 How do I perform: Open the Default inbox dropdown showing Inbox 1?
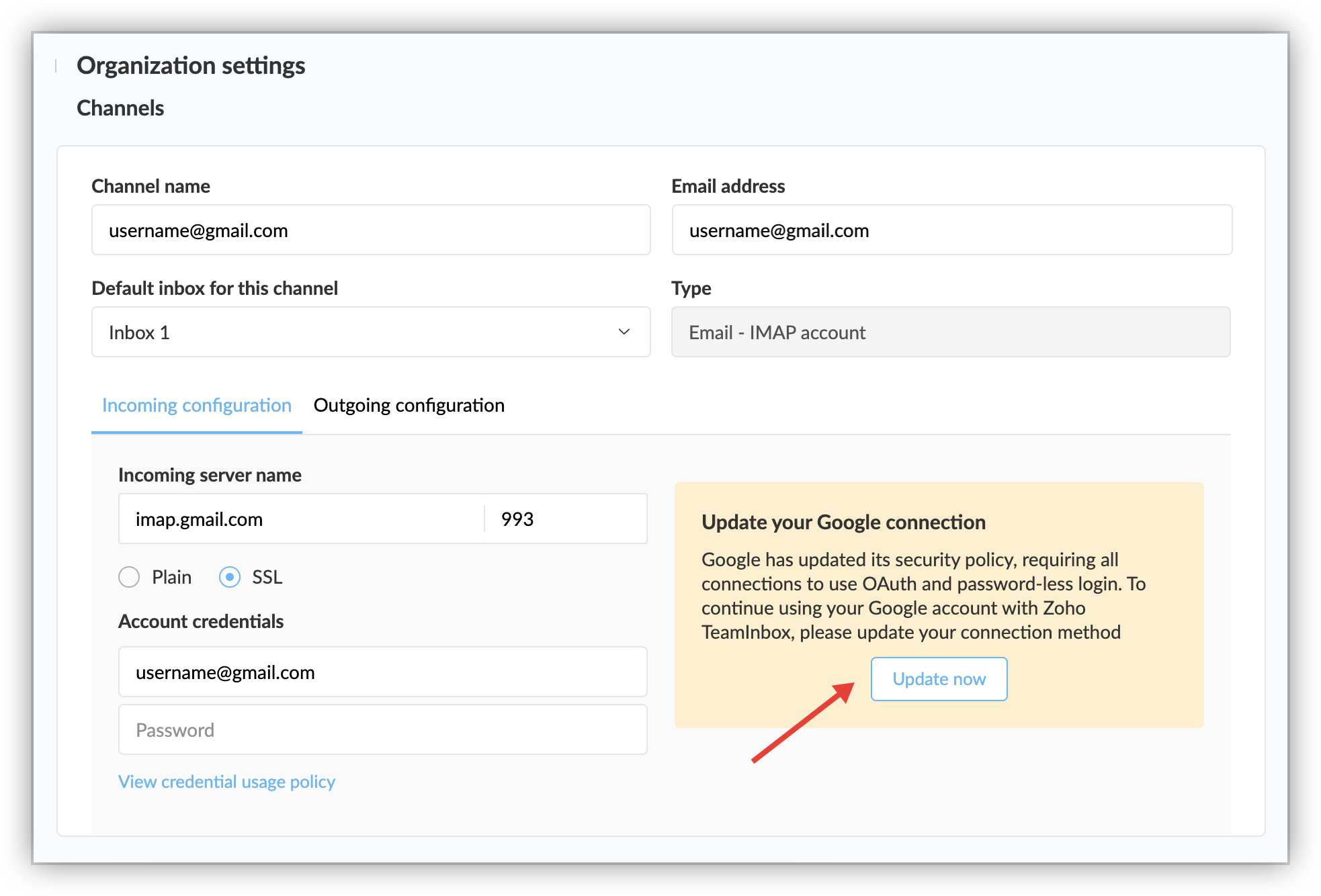pos(370,332)
